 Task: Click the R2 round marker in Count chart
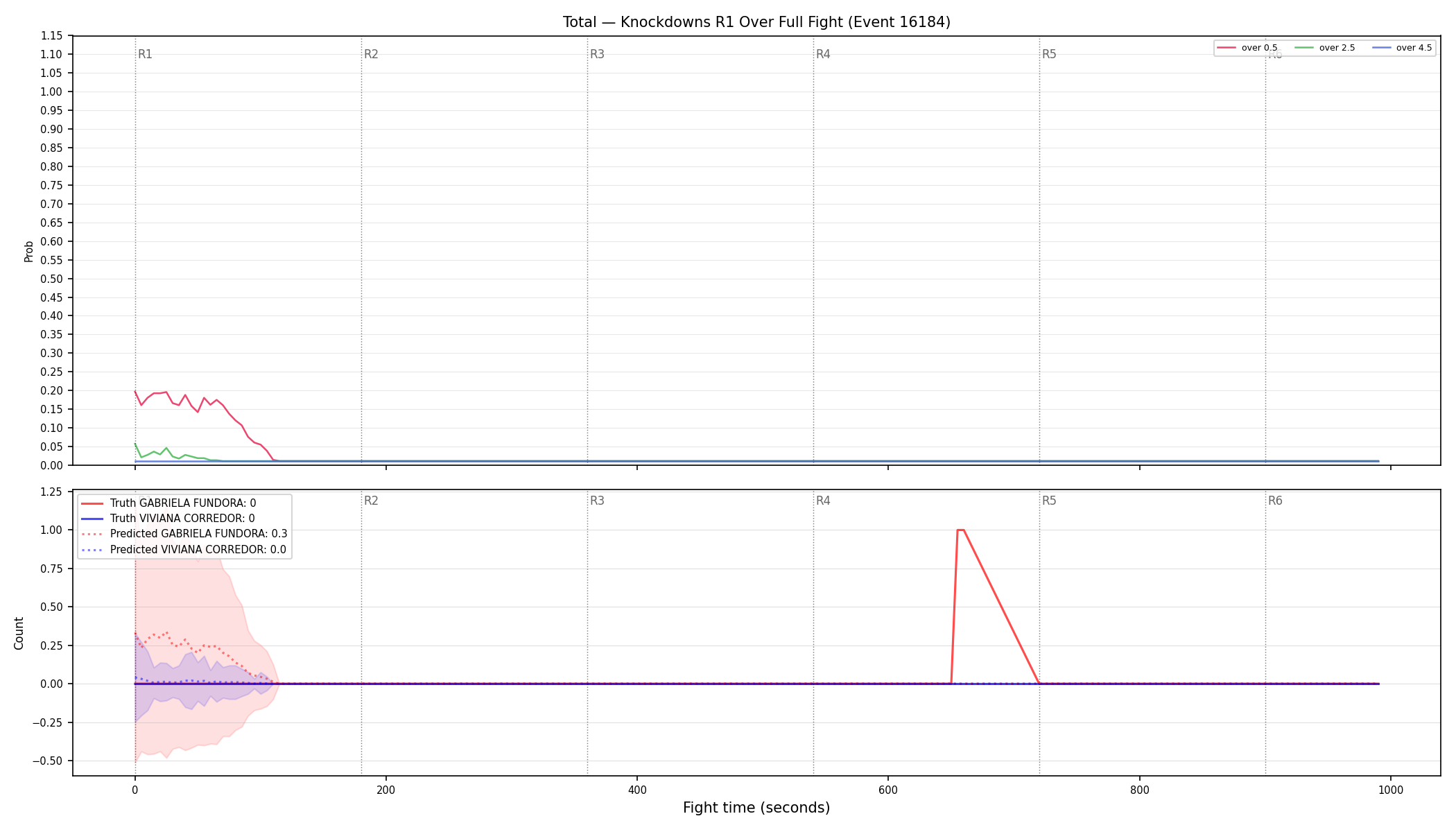pyautogui.click(x=371, y=501)
